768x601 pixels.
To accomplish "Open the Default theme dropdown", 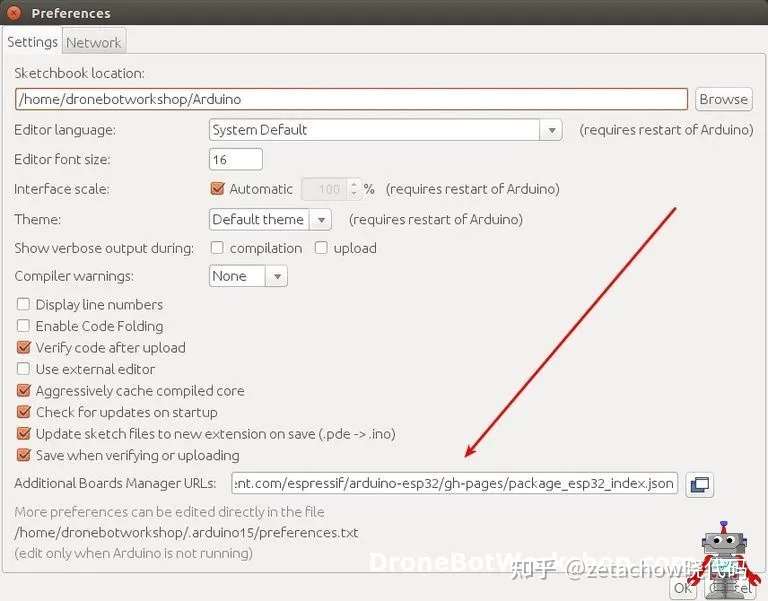I will (270, 219).
